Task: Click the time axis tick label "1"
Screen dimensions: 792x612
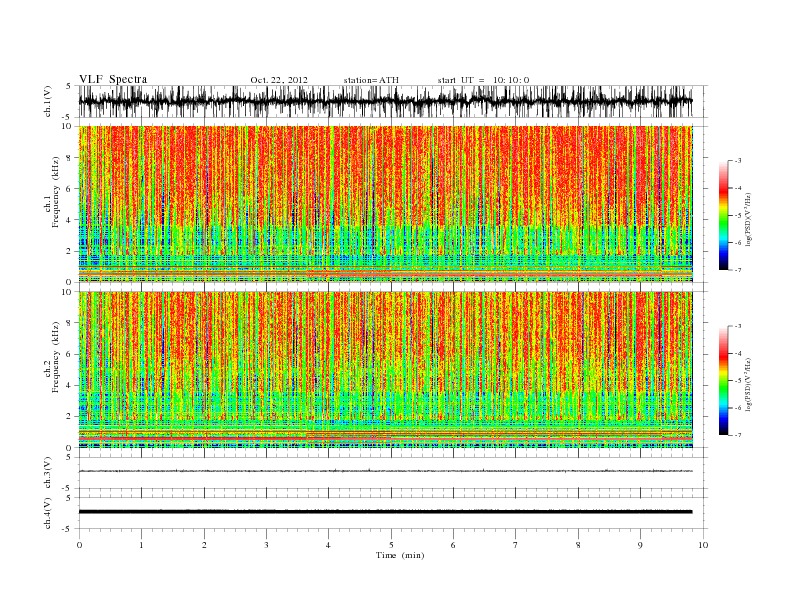Action: 141,545
